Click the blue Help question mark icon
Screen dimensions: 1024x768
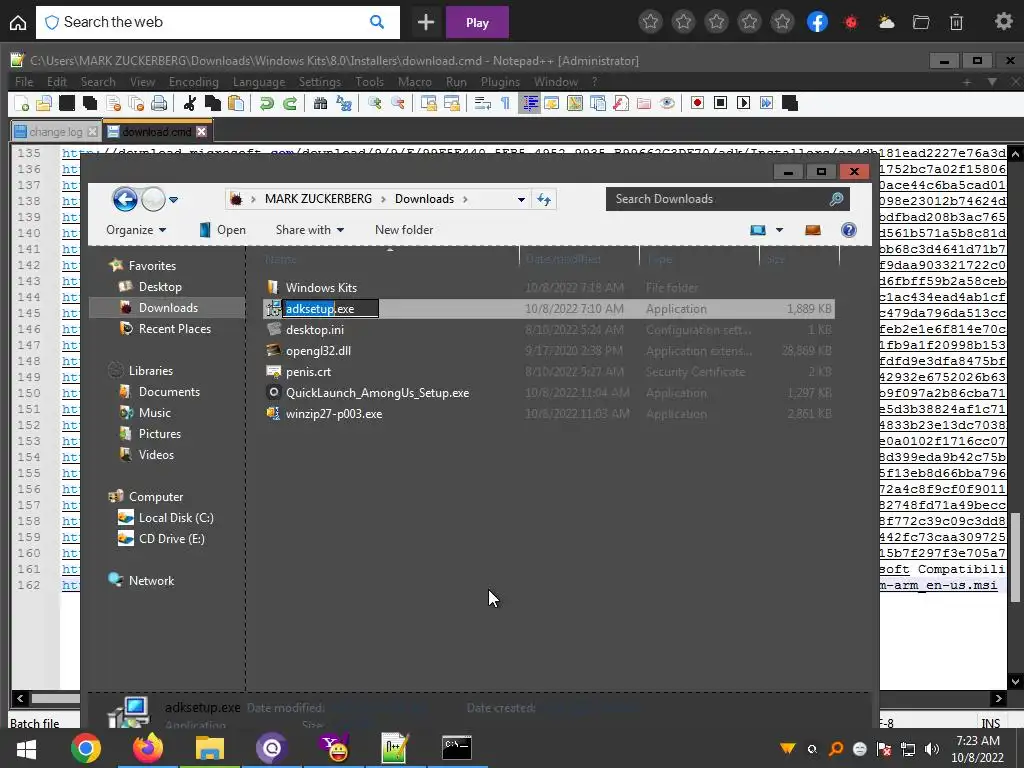848,230
